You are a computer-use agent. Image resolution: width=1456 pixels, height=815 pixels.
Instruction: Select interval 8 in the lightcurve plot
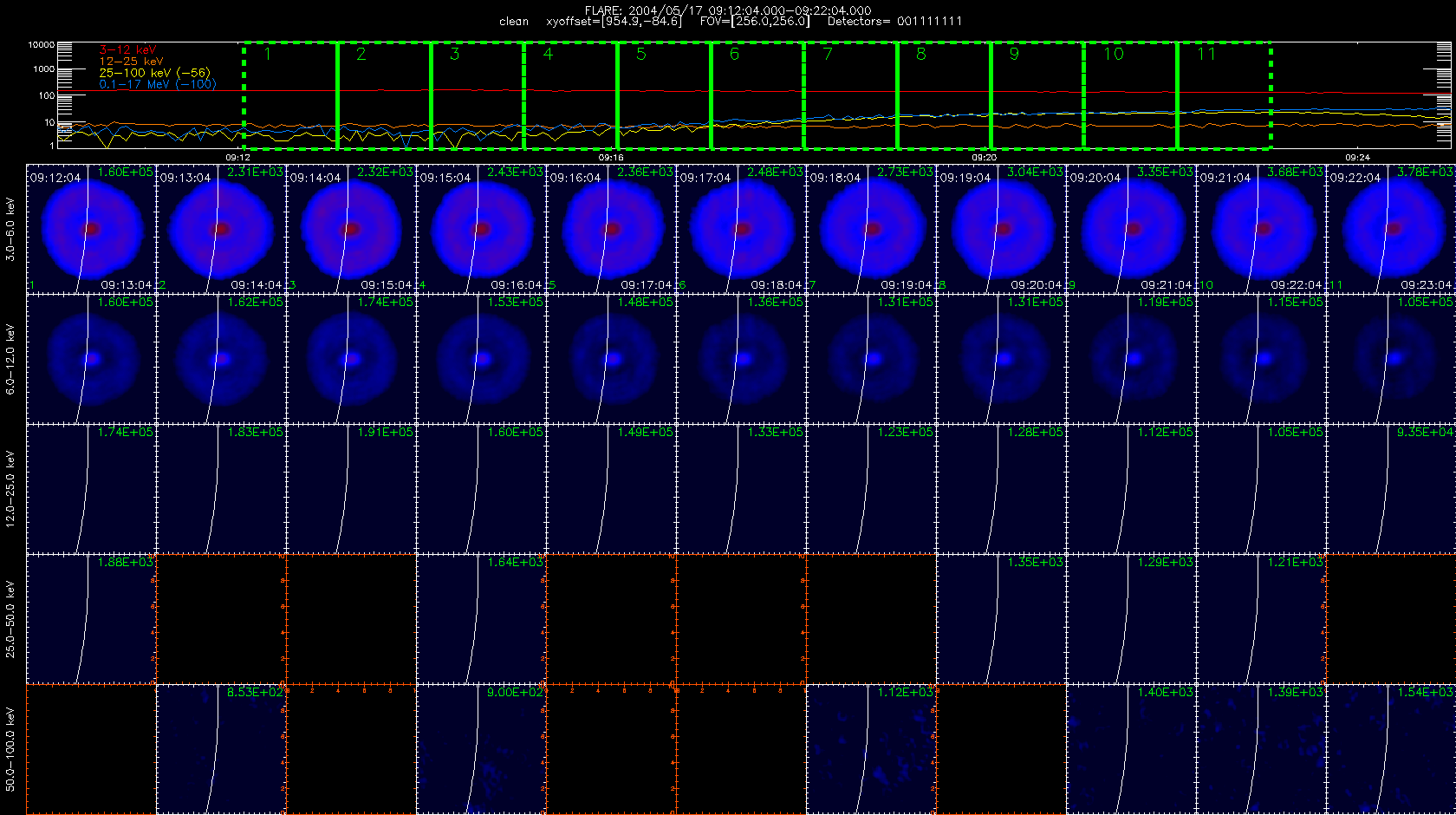click(945, 95)
